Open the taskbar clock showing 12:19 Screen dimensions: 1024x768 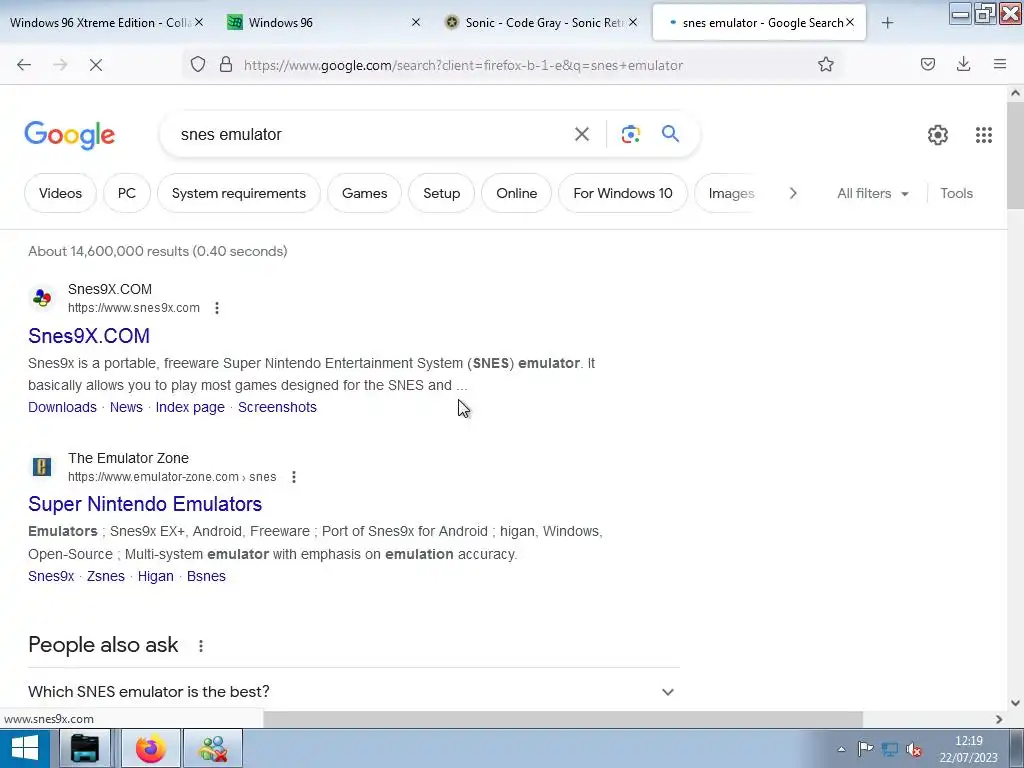pyautogui.click(x=968, y=749)
